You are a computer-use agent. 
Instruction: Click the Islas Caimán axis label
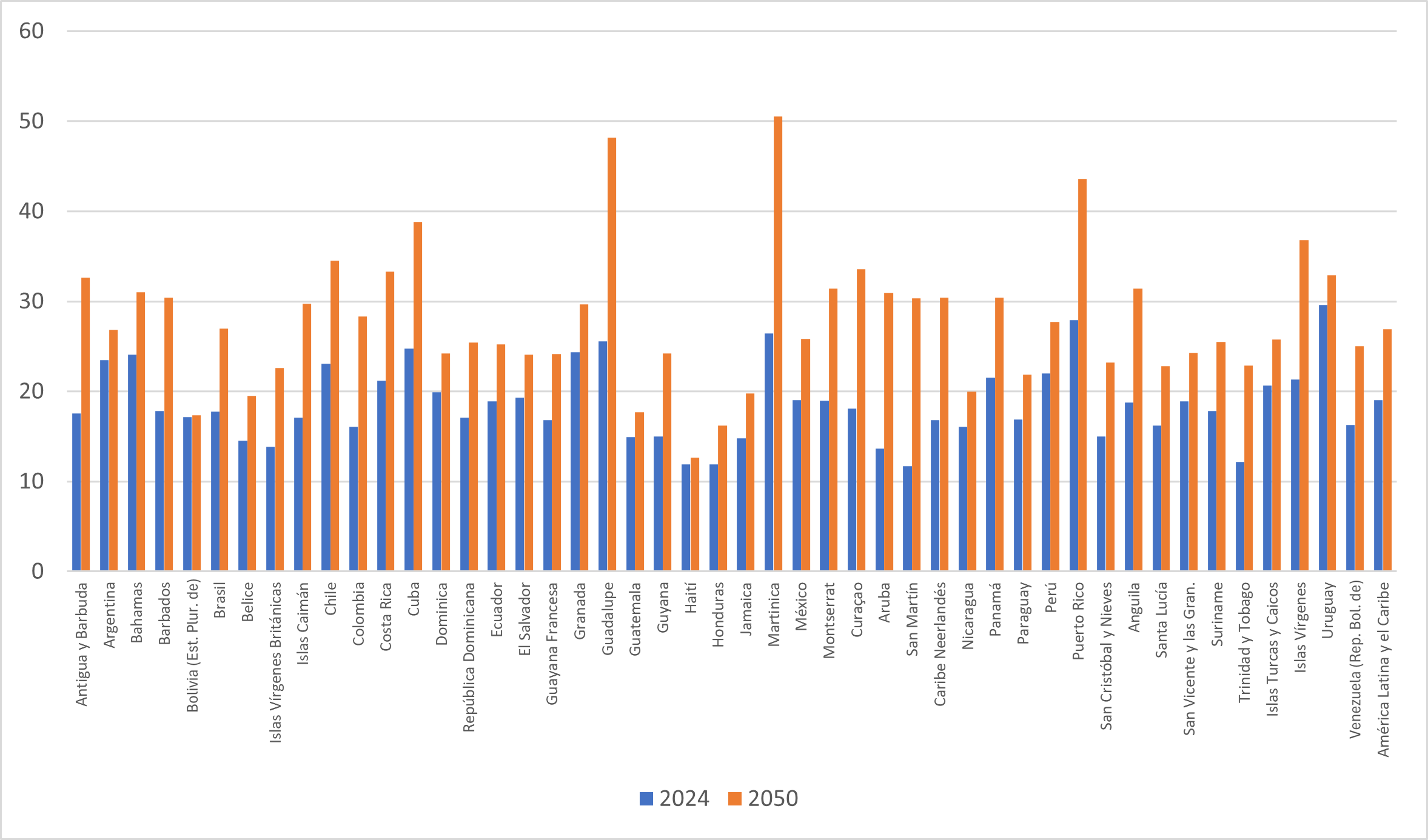303,624
